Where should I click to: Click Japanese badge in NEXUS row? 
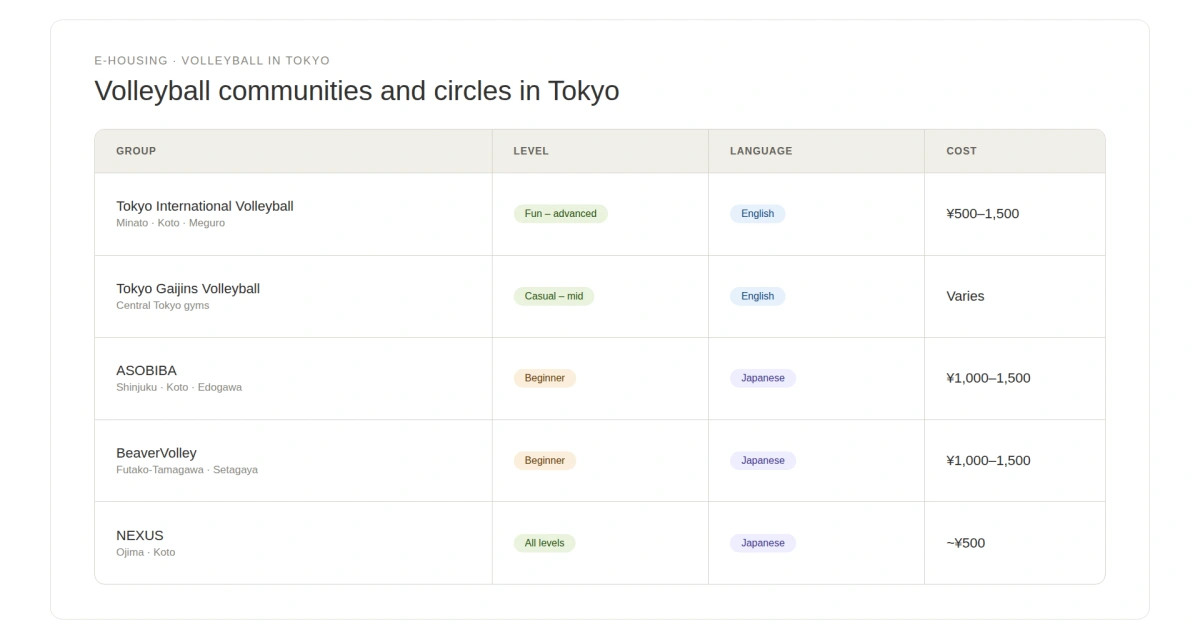pos(763,543)
